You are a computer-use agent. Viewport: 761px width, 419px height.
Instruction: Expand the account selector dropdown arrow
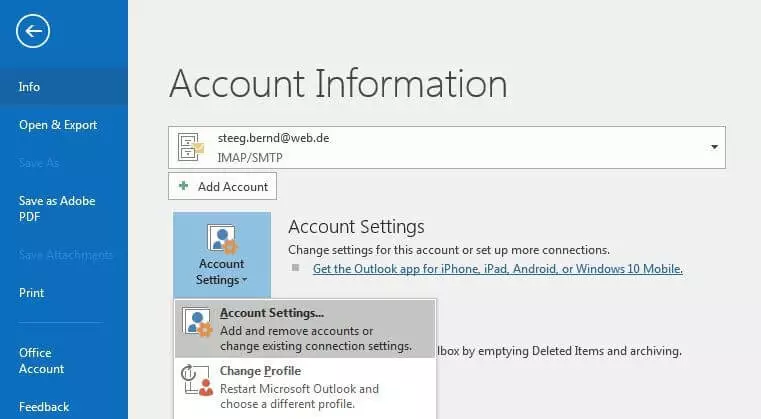(714, 147)
